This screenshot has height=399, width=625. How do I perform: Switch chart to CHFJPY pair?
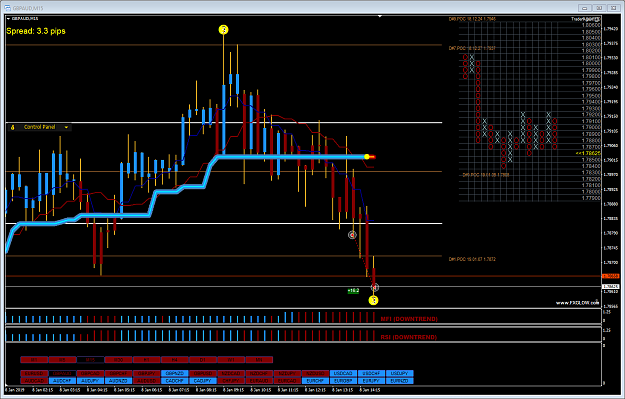(x=231, y=381)
